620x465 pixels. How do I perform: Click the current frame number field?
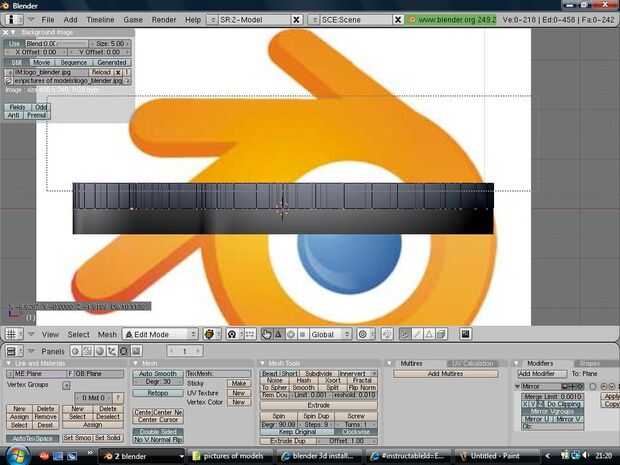(x=185, y=351)
